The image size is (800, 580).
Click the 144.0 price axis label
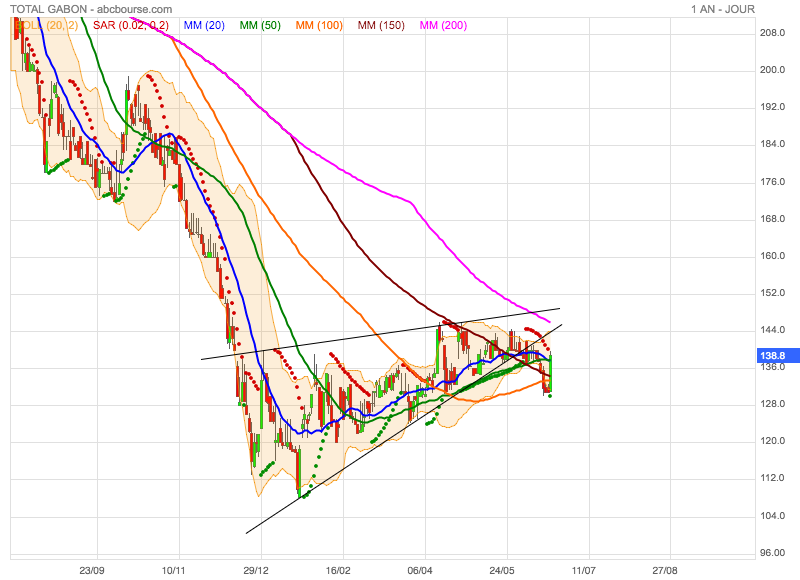click(772, 330)
